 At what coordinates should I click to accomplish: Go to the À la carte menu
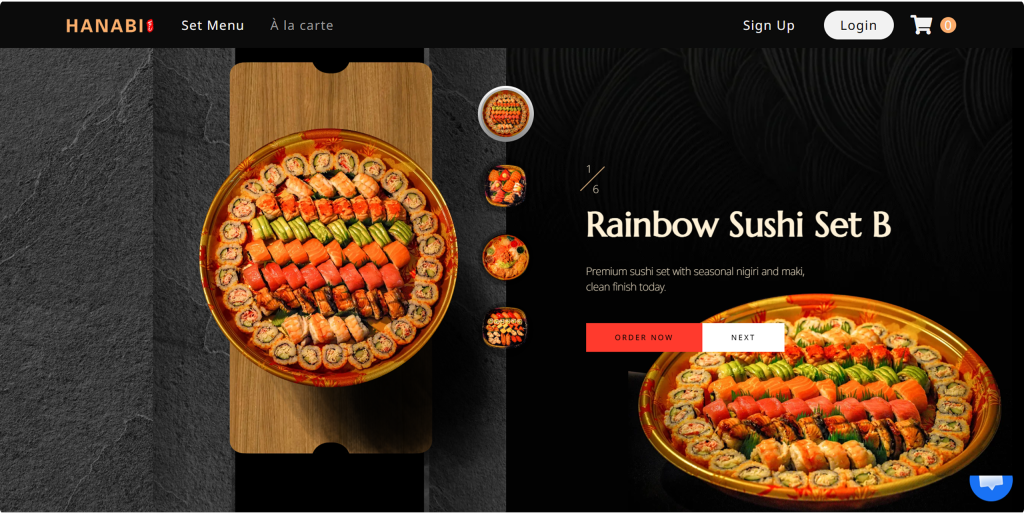(302, 25)
